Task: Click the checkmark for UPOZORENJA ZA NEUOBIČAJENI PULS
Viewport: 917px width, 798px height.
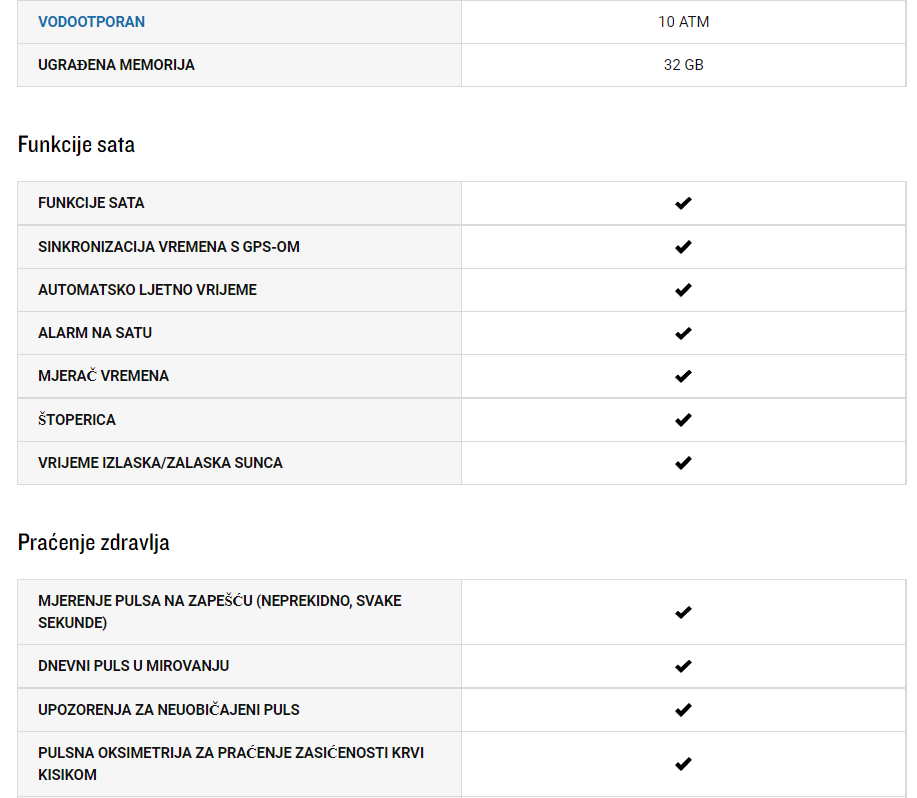Action: coord(683,710)
